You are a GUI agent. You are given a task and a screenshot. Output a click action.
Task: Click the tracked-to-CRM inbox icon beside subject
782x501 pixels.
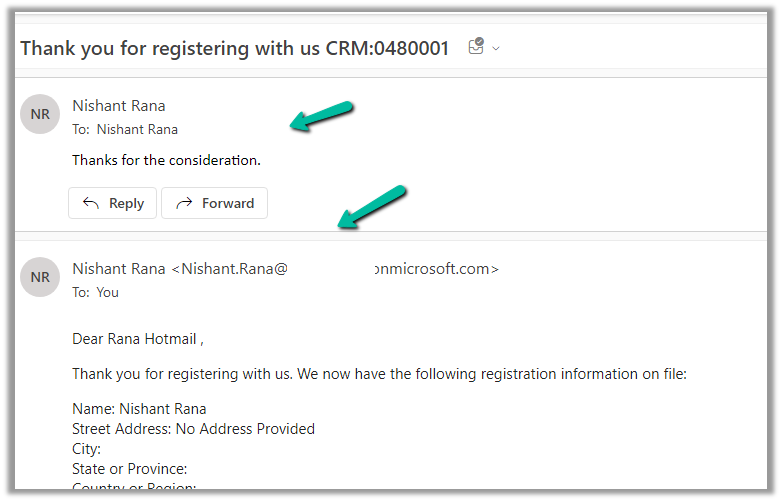click(x=476, y=46)
